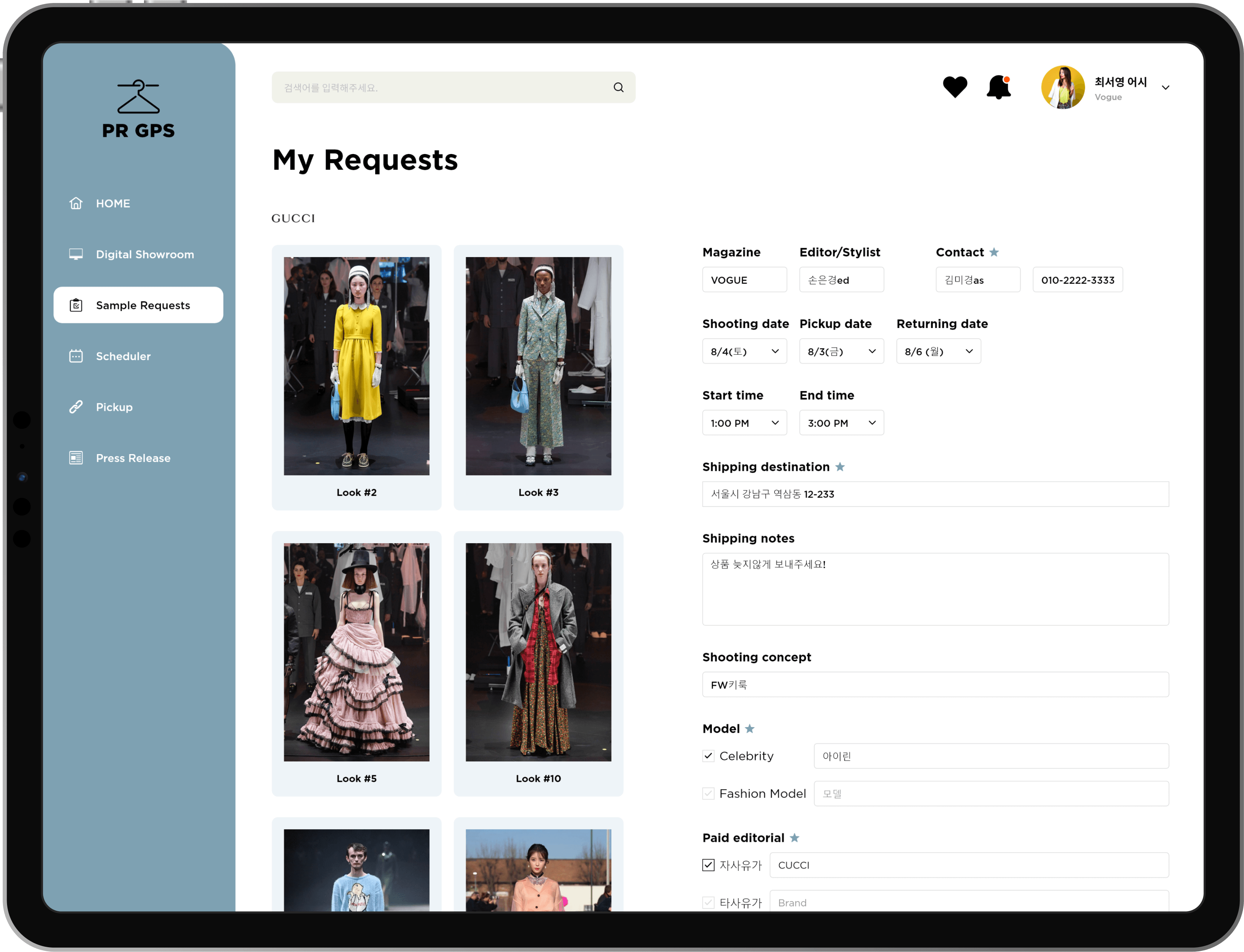Click the Digital Showroom monitor icon
The height and width of the screenshot is (952, 1244).
[x=76, y=254]
